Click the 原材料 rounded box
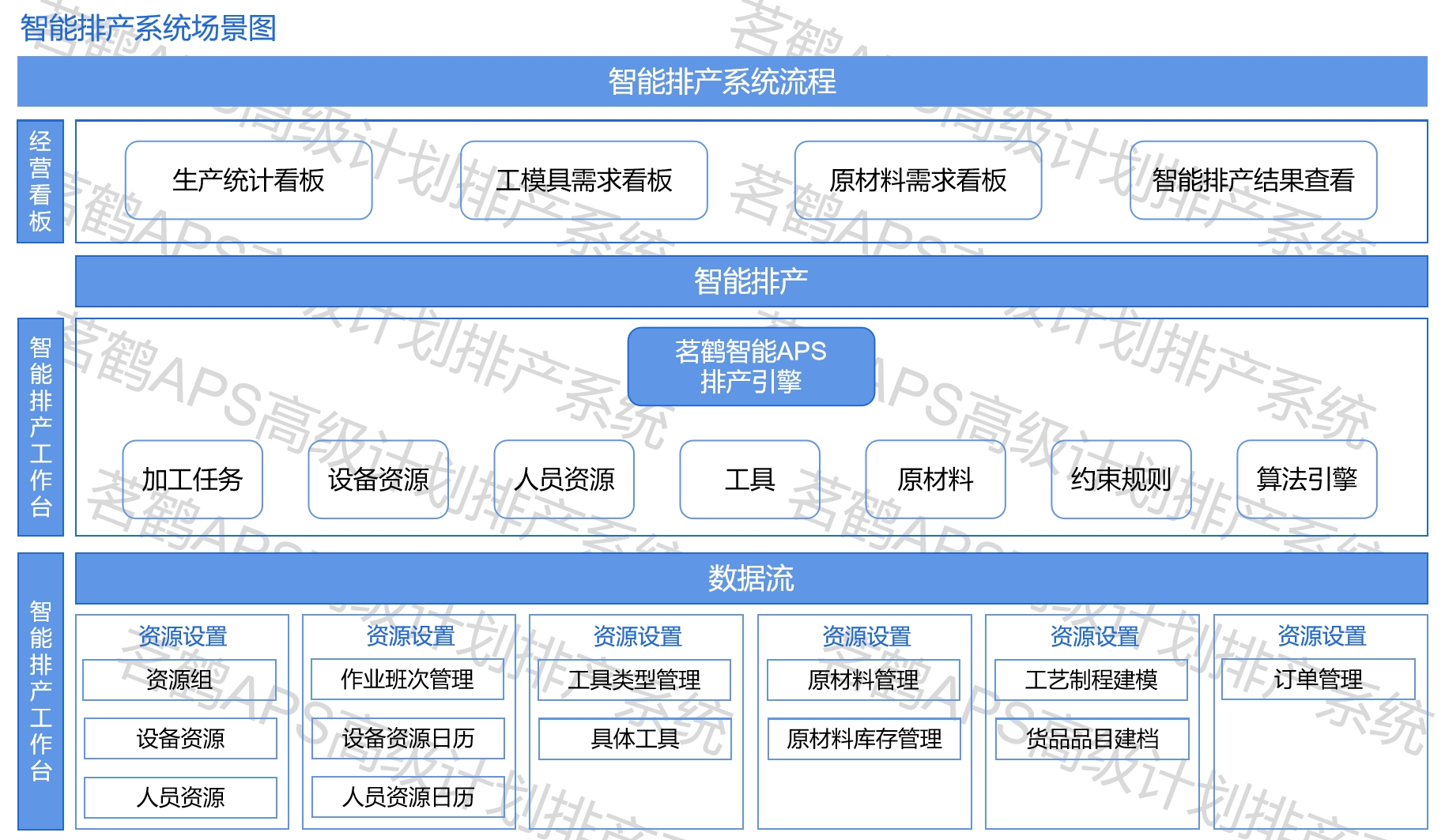 point(935,480)
